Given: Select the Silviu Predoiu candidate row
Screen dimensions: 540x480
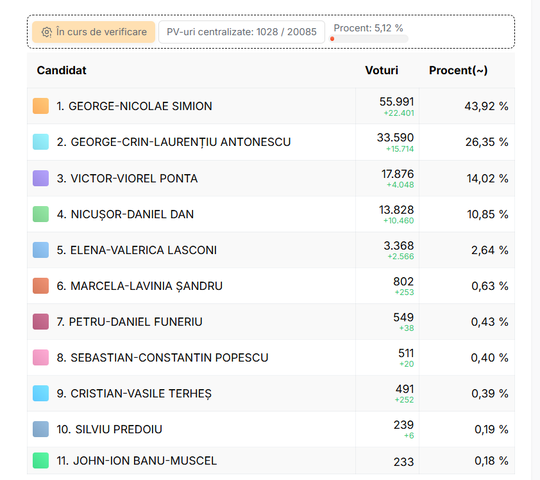Looking at the screenshot, I should pyautogui.click(x=271, y=429).
